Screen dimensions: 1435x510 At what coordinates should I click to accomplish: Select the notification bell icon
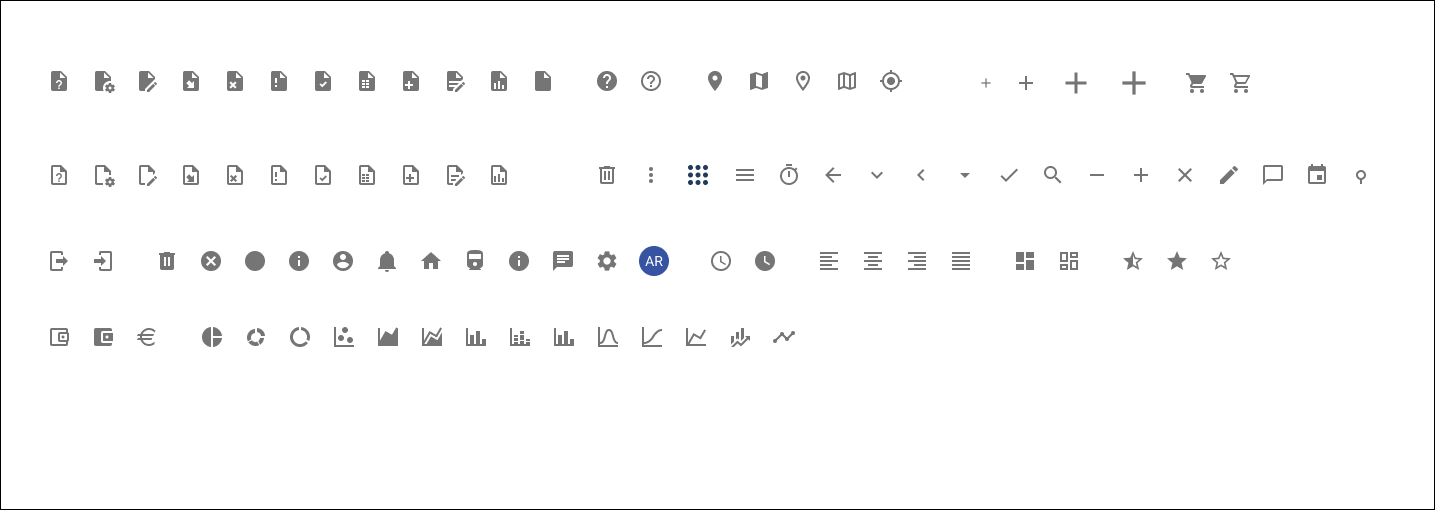point(387,261)
